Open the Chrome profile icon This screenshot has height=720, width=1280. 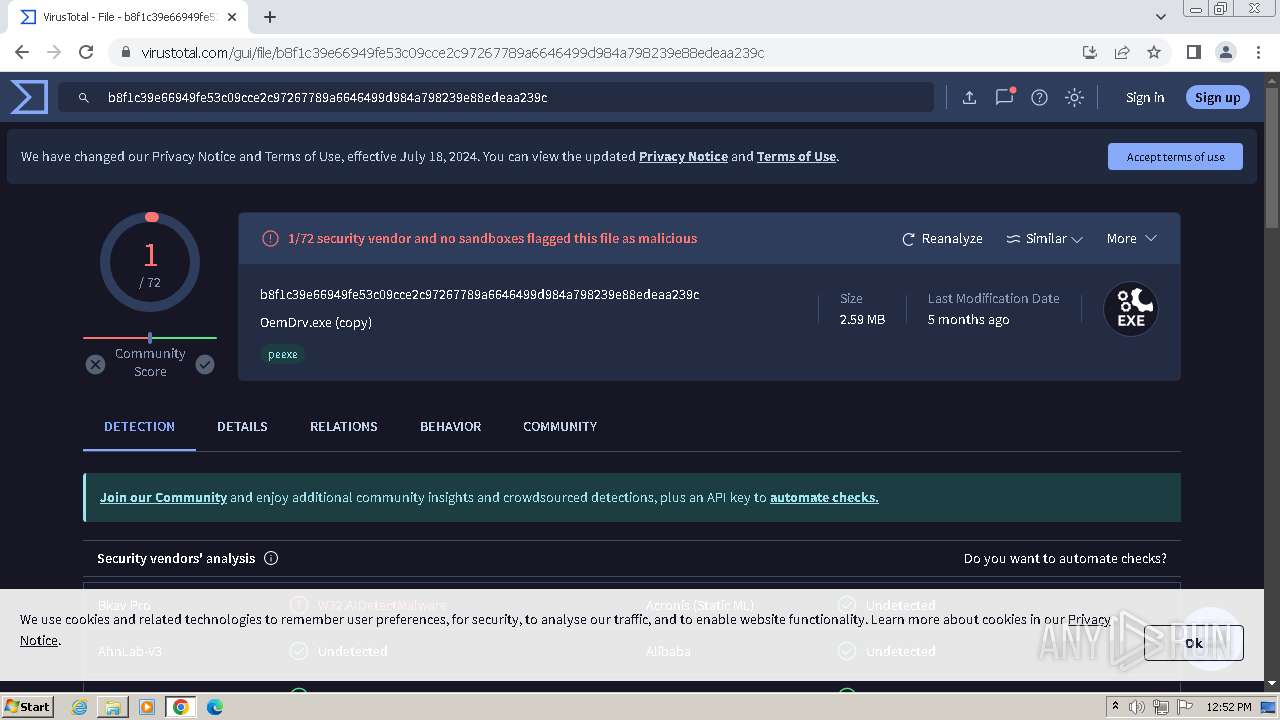pos(1225,52)
